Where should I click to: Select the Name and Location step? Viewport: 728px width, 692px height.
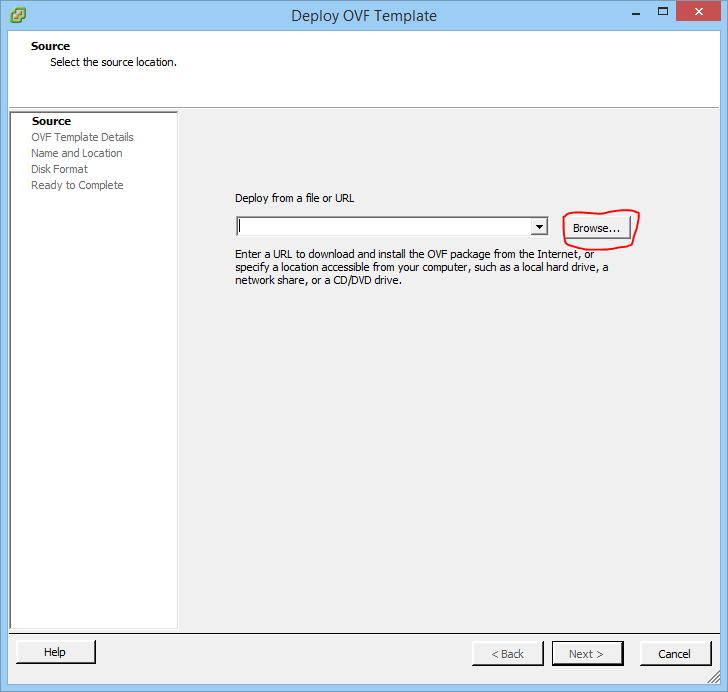[x=77, y=153]
